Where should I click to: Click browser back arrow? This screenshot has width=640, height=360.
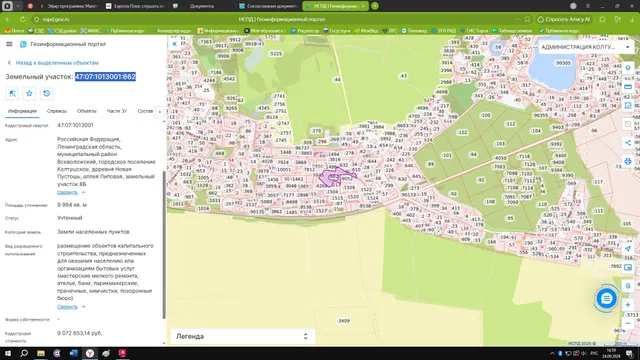8,19
